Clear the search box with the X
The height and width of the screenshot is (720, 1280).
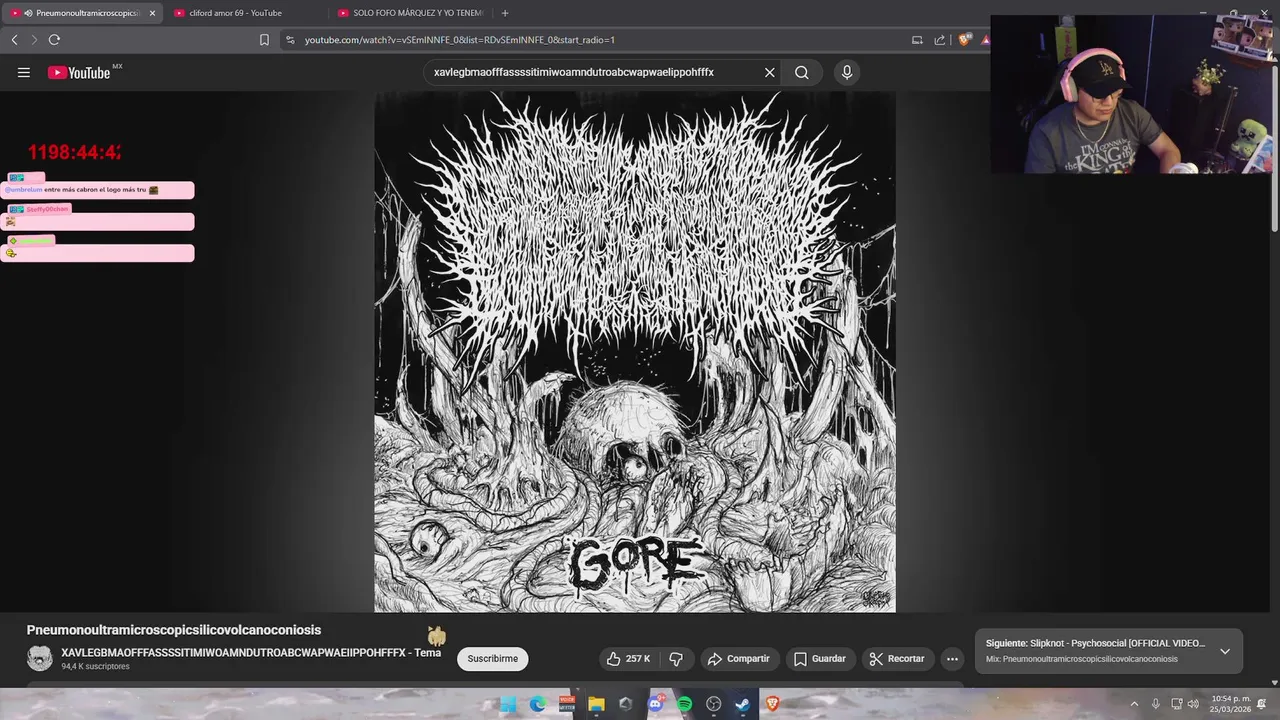click(x=770, y=72)
